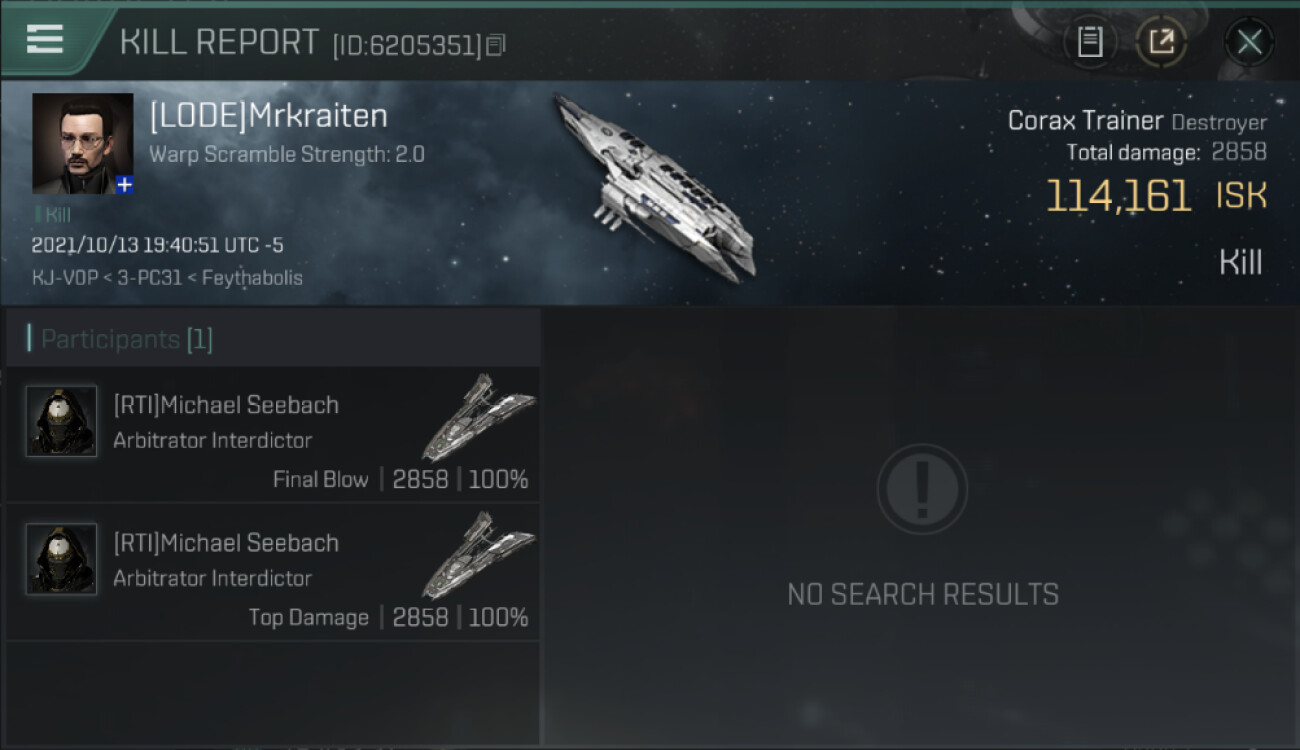Screen dimensions: 1300x750
Task: Open pilot name [LODE]Mrkraiten
Action: click(x=268, y=116)
